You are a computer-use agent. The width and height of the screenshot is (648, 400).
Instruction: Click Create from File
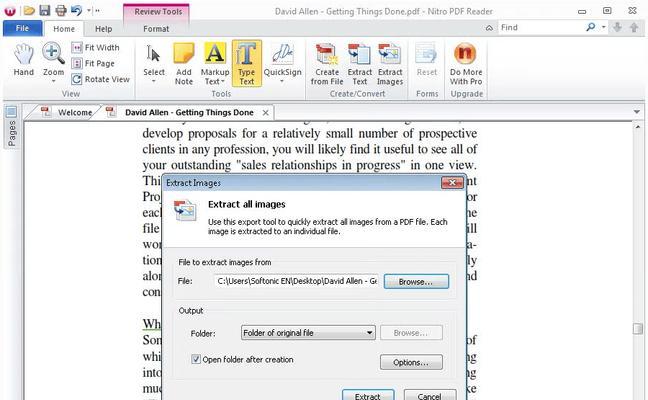pyautogui.click(x=327, y=64)
